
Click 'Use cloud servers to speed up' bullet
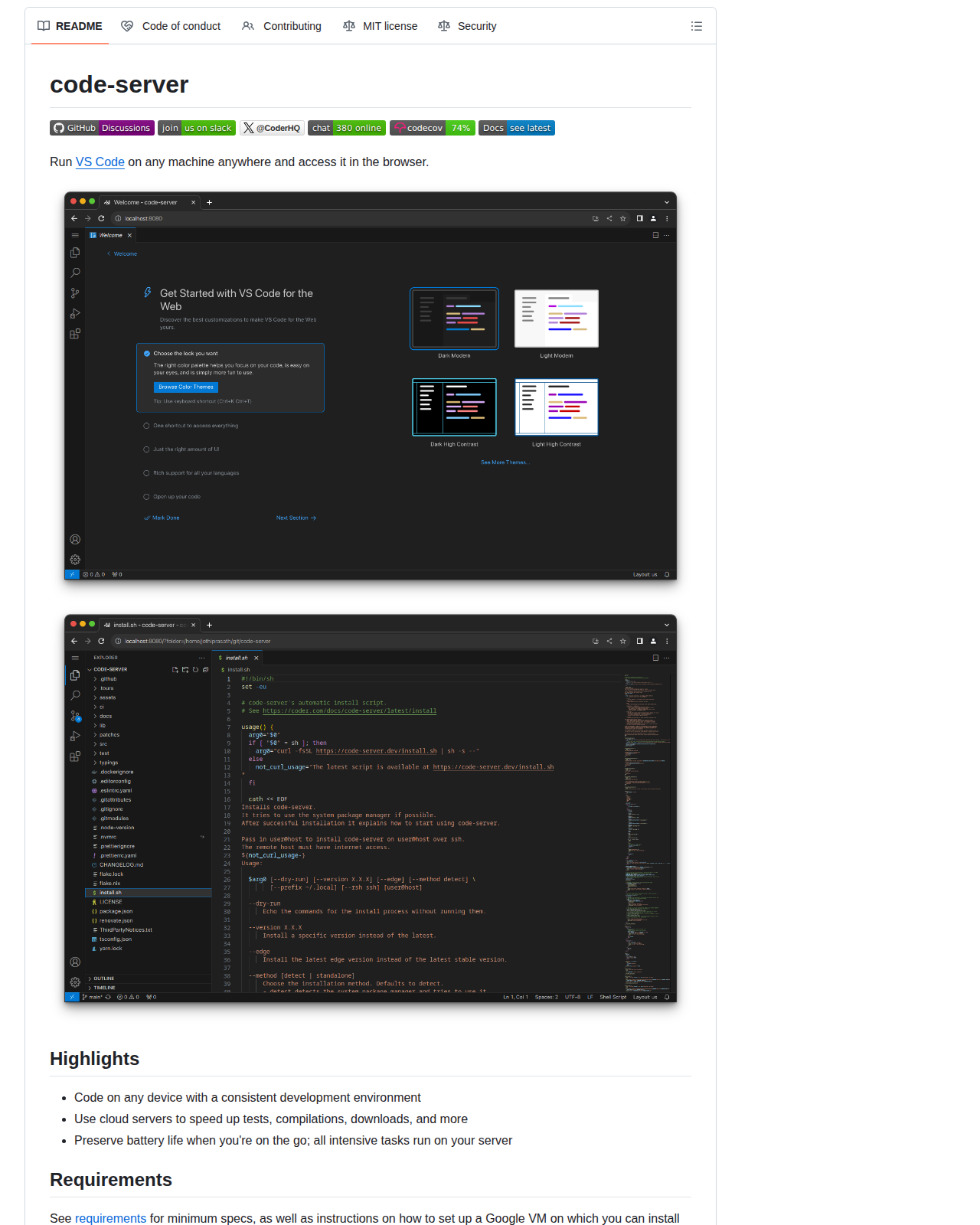click(x=271, y=1119)
